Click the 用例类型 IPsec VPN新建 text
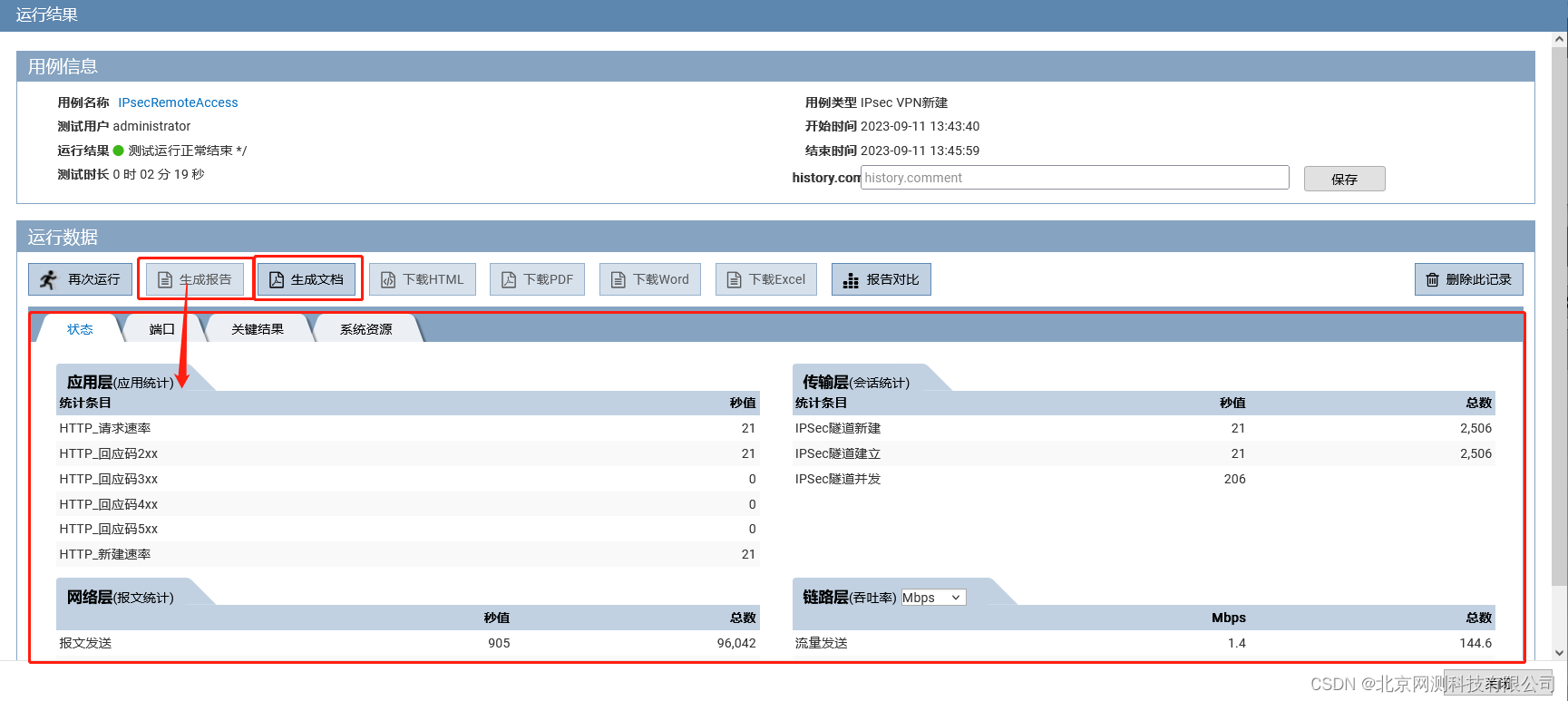Image resolution: width=1568 pixels, height=701 pixels. pyautogui.click(x=876, y=102)
